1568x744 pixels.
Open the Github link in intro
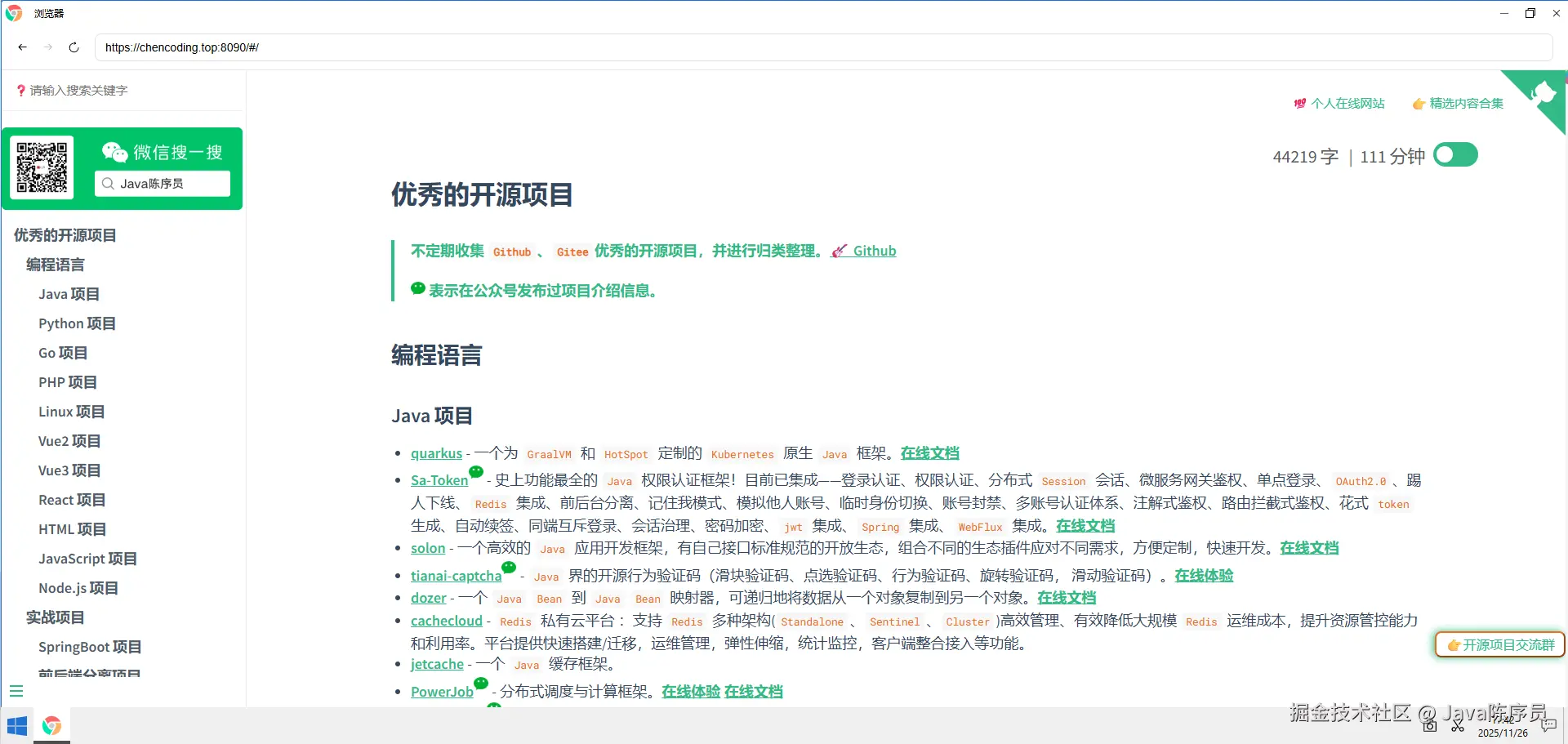(864, 251)
